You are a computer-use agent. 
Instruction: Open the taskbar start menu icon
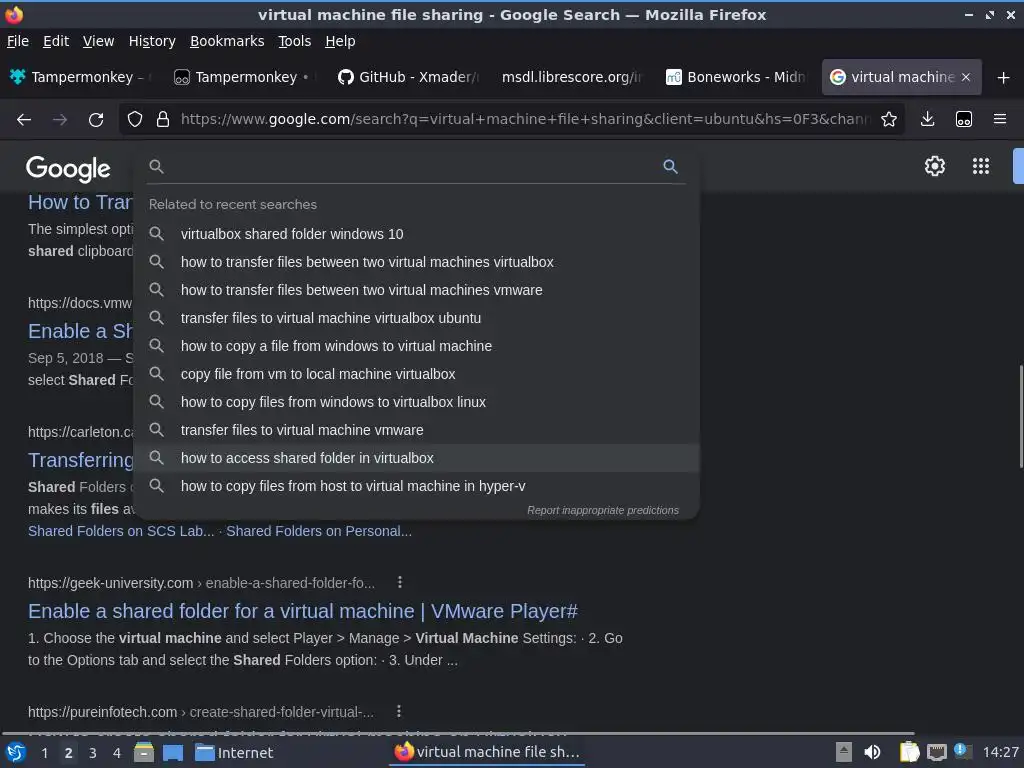tap(16, 752)
